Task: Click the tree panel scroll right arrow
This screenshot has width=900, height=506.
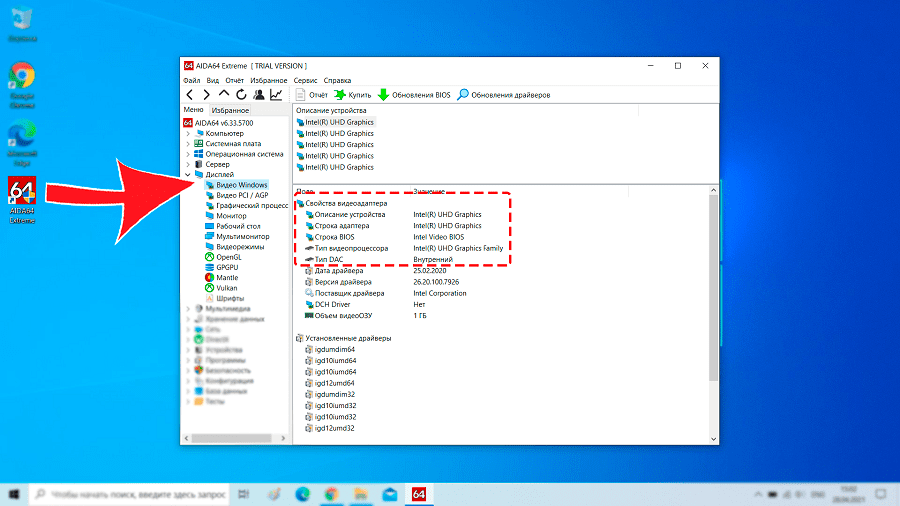Action: coord(283,438)
